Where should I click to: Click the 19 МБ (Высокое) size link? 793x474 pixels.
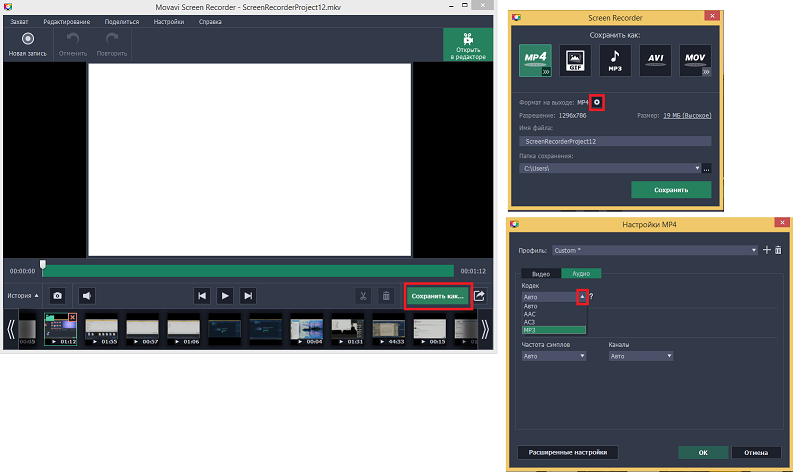click(687, 115)
